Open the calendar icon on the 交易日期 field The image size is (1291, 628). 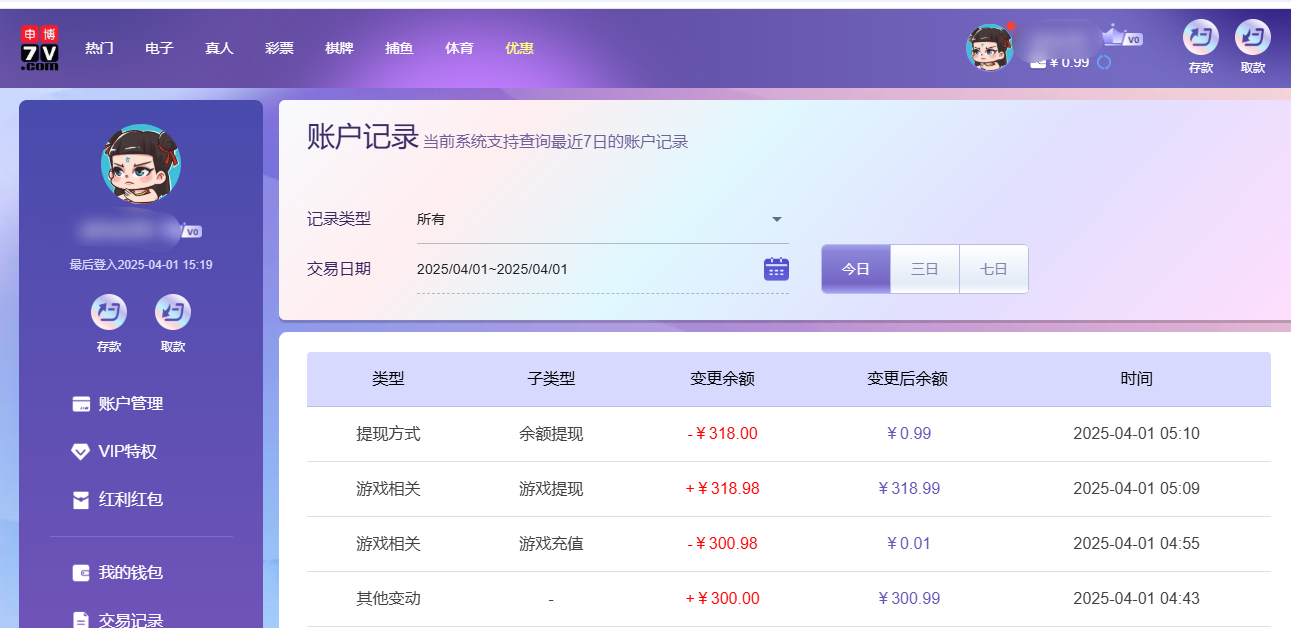(x=775, y=268)
